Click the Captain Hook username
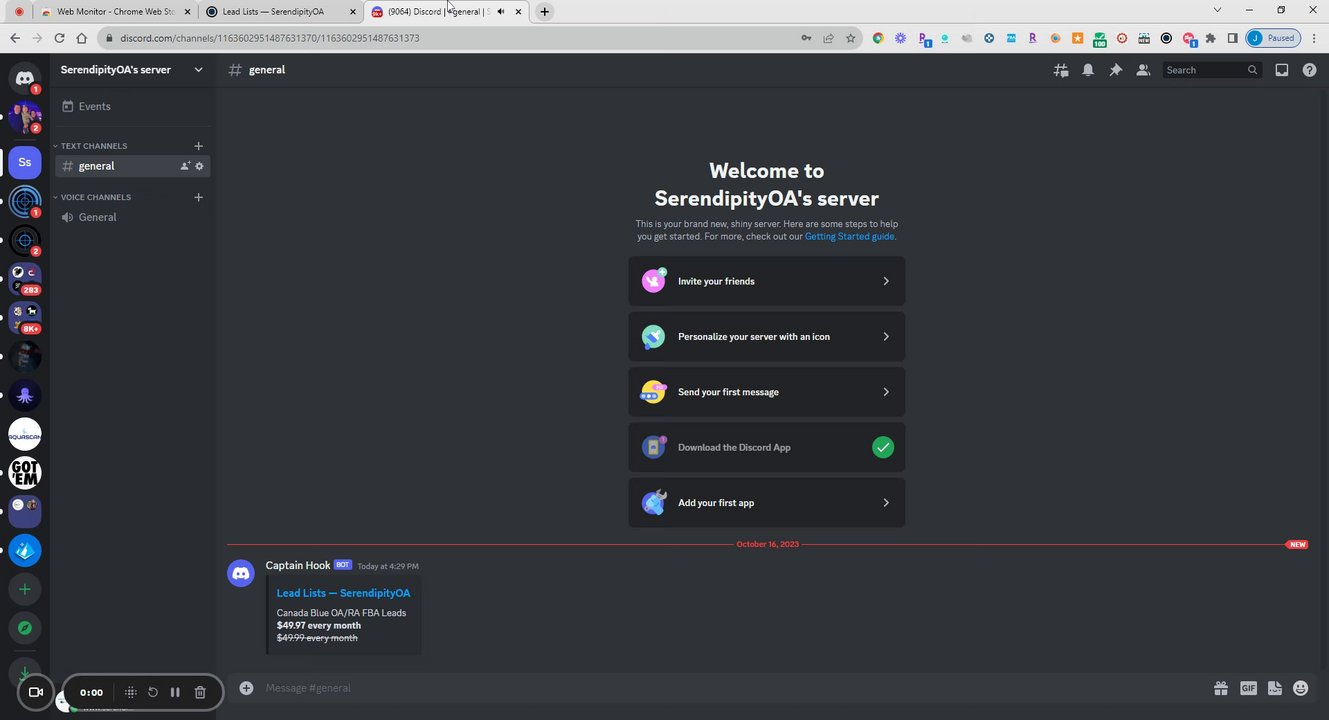Screen dimensions: 1329x720 point(298,565)
